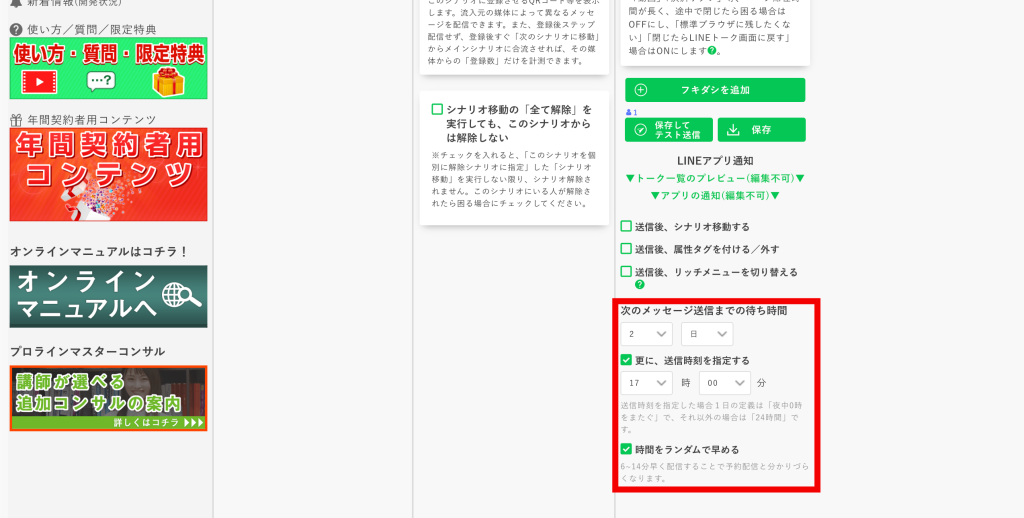Open the wait time unit dropdown showing 日
The height and width of the screenshot is (518, 1024).
coord(707,334)
